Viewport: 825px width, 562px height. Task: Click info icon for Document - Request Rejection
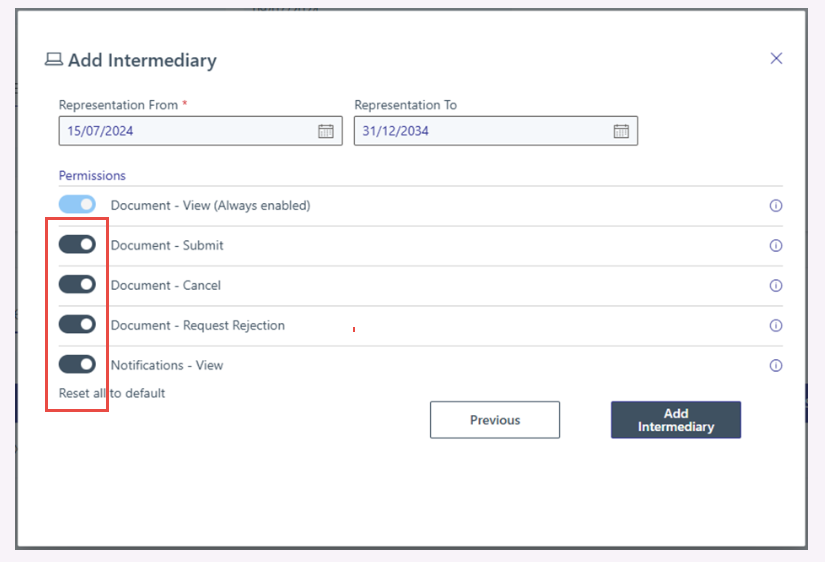click(x=776, y=326)
